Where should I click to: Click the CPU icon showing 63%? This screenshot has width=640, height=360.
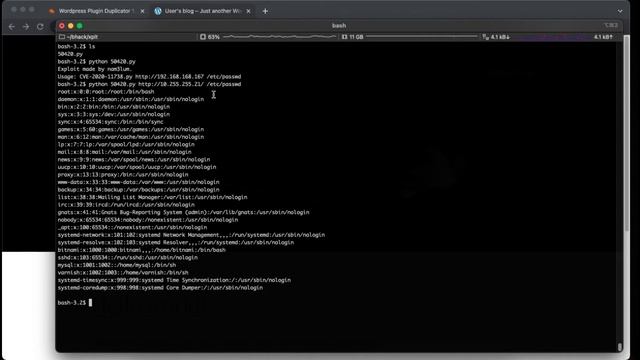[x=203, y=37]
